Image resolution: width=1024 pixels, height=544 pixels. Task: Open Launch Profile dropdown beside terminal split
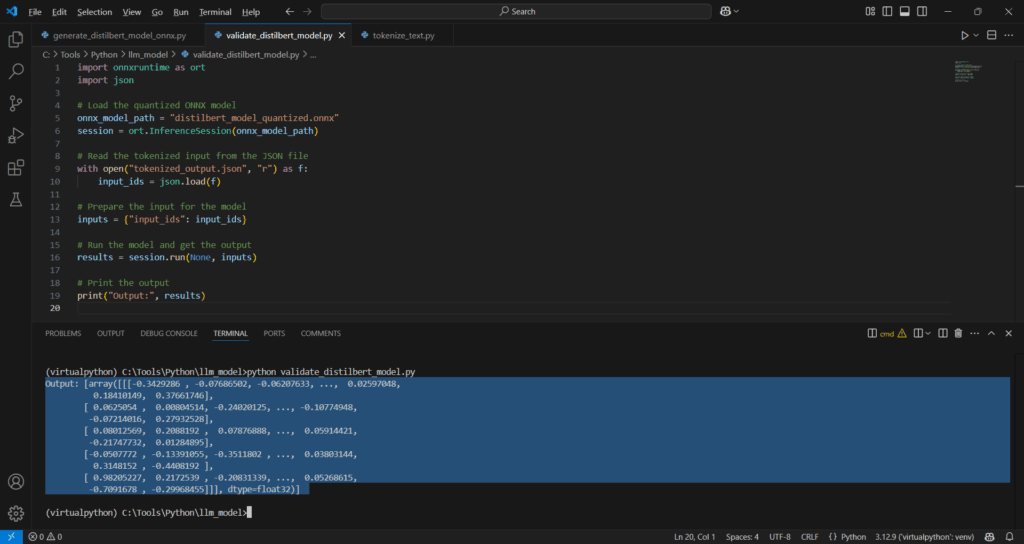[x=928, y=333]
